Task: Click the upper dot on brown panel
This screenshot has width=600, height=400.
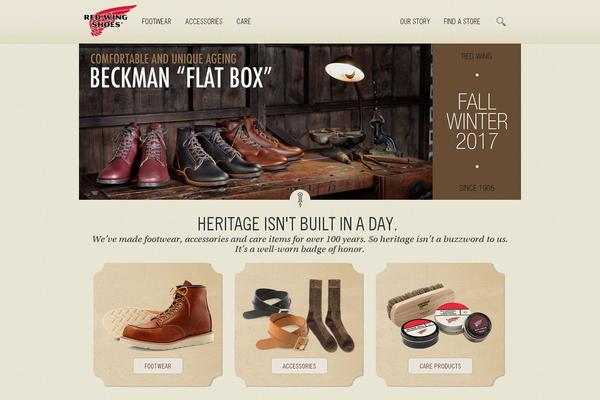Action: [x=477, y=75]
